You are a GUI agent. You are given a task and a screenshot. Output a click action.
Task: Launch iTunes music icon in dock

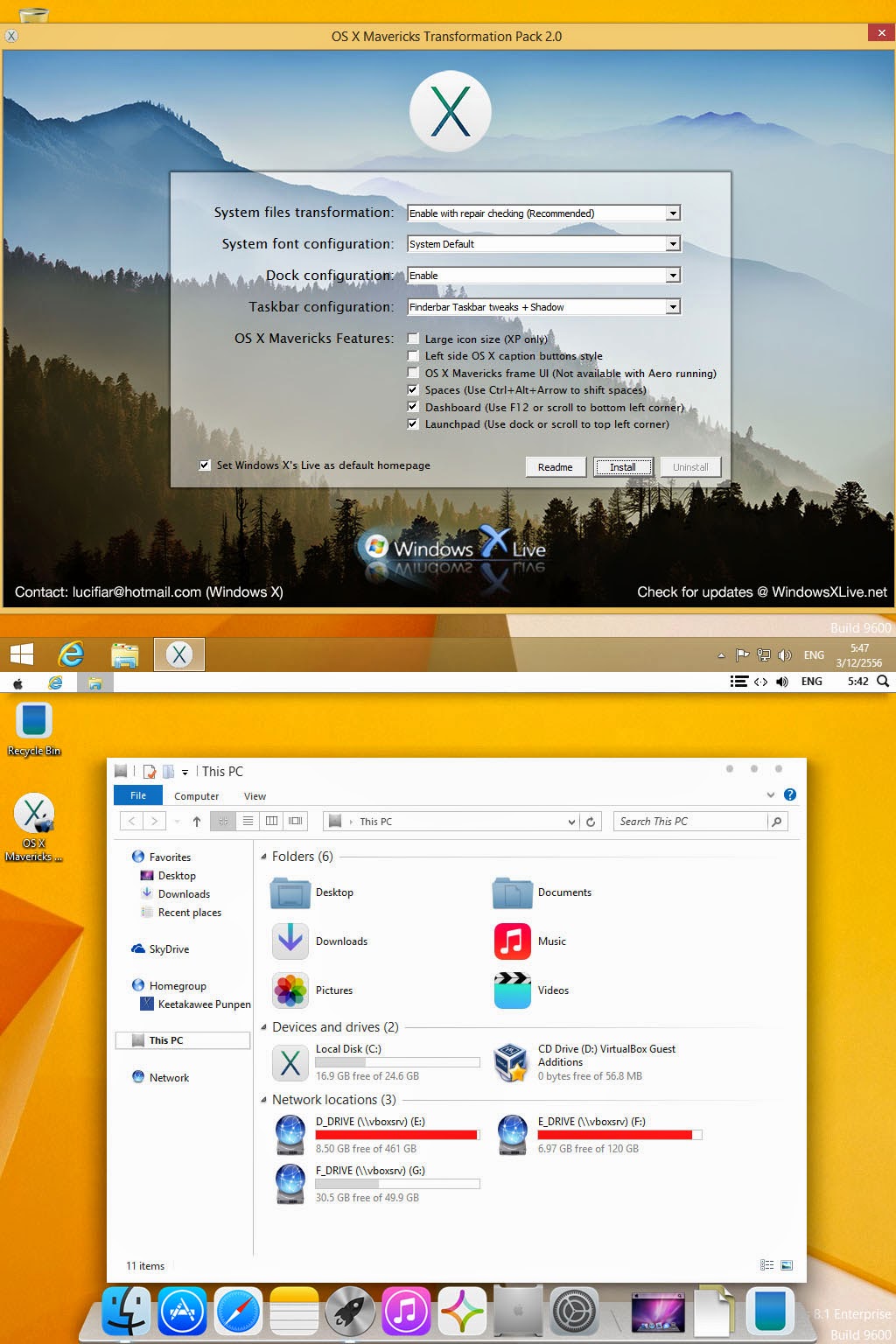click(406, 1312)
